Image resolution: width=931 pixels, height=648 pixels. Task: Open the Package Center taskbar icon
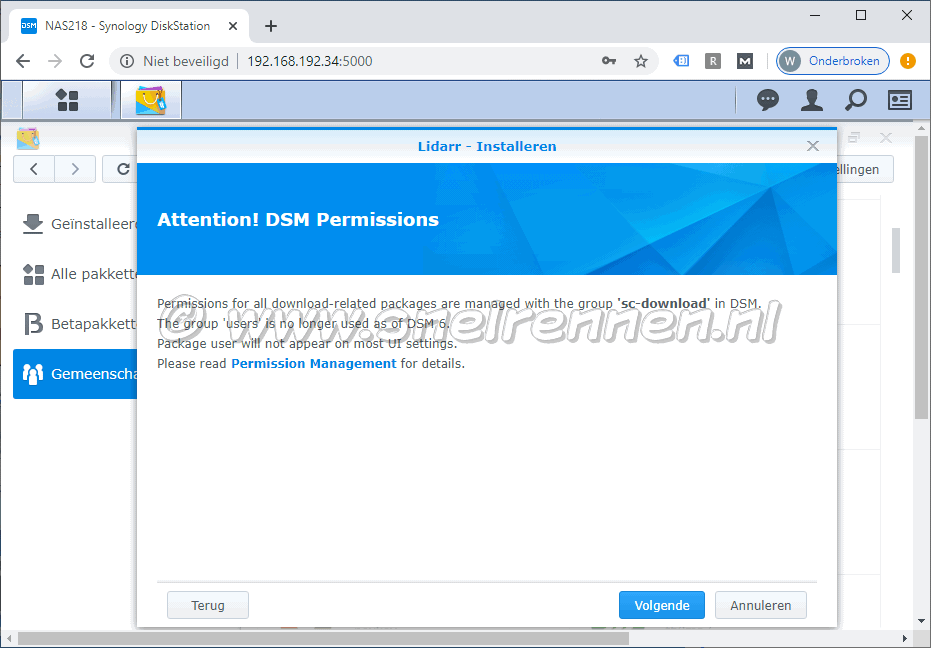pos(151,100)
